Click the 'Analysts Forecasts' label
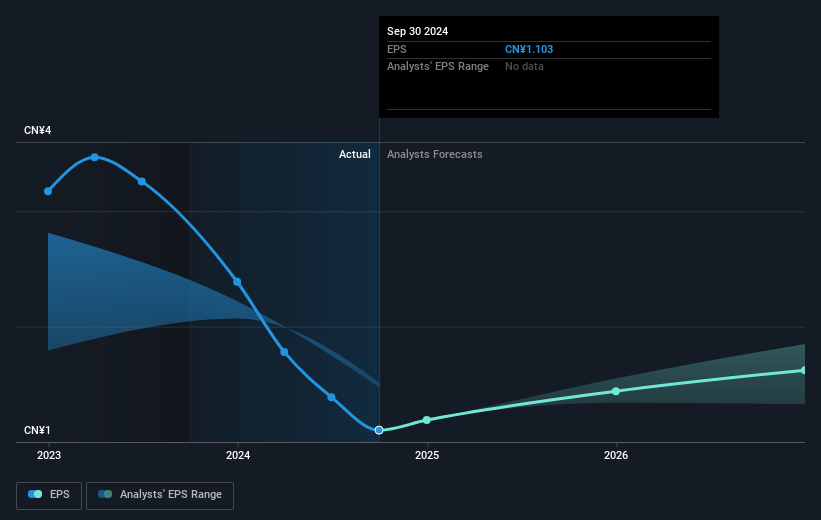The image size is (821, 520). click(x=435, y=154)
